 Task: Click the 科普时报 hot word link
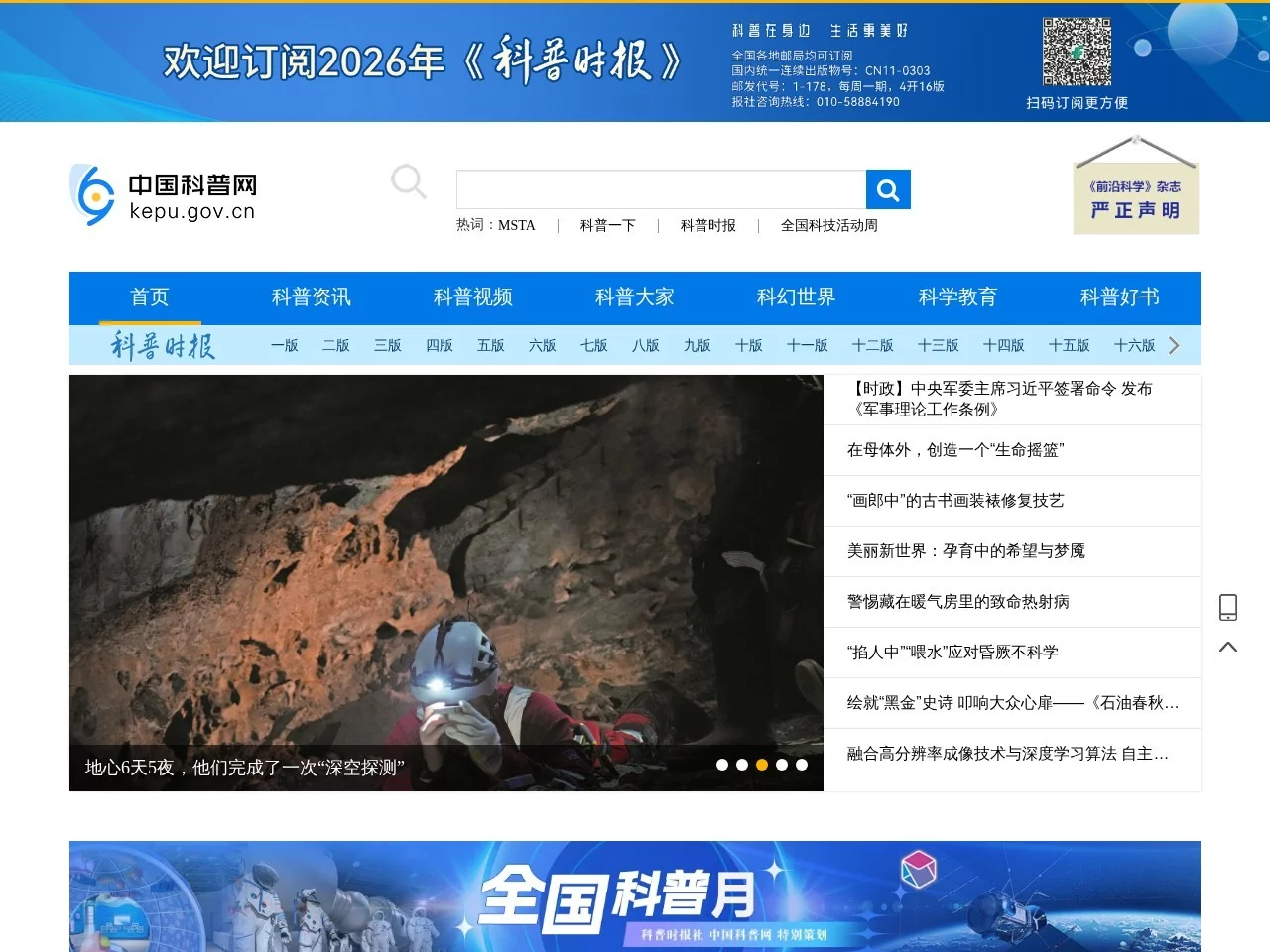click(707, 225)
